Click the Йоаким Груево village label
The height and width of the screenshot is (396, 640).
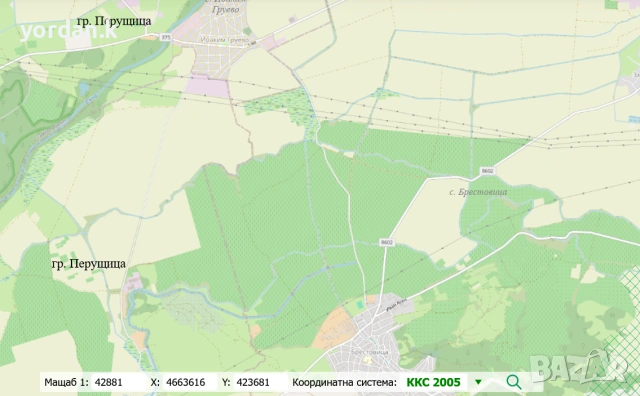225,40
